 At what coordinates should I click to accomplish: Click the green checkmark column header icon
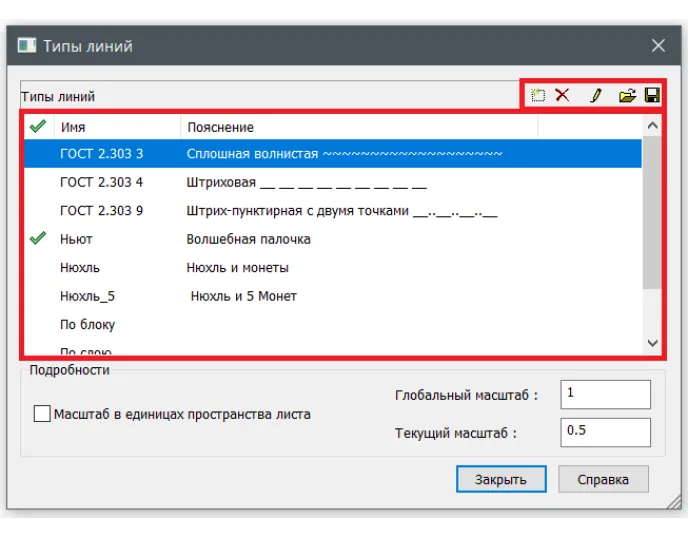click(38, 127)
